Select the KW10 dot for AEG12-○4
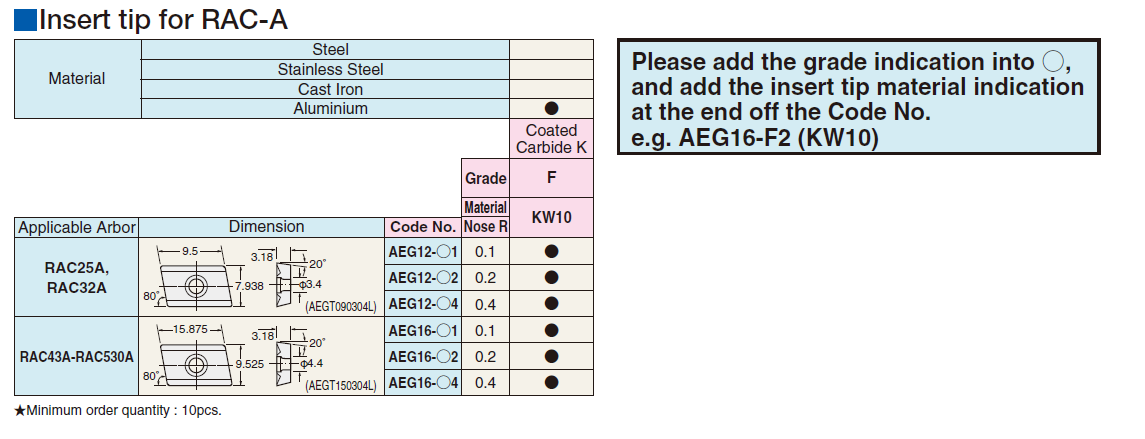 tap(551, 303)
